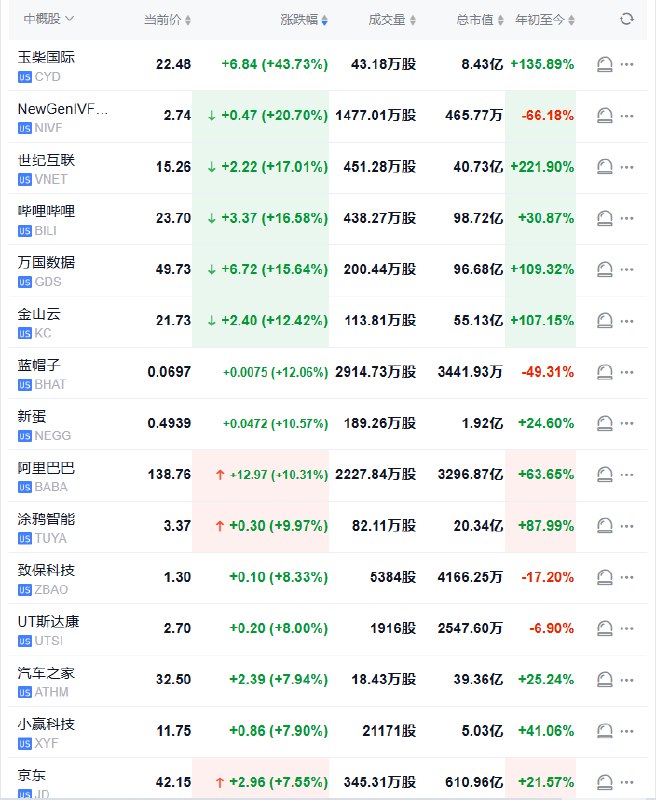Viewport: 656px width, 800px height.
Task: Open more options for 涂鸦智能 row
Action: [627, 526]
